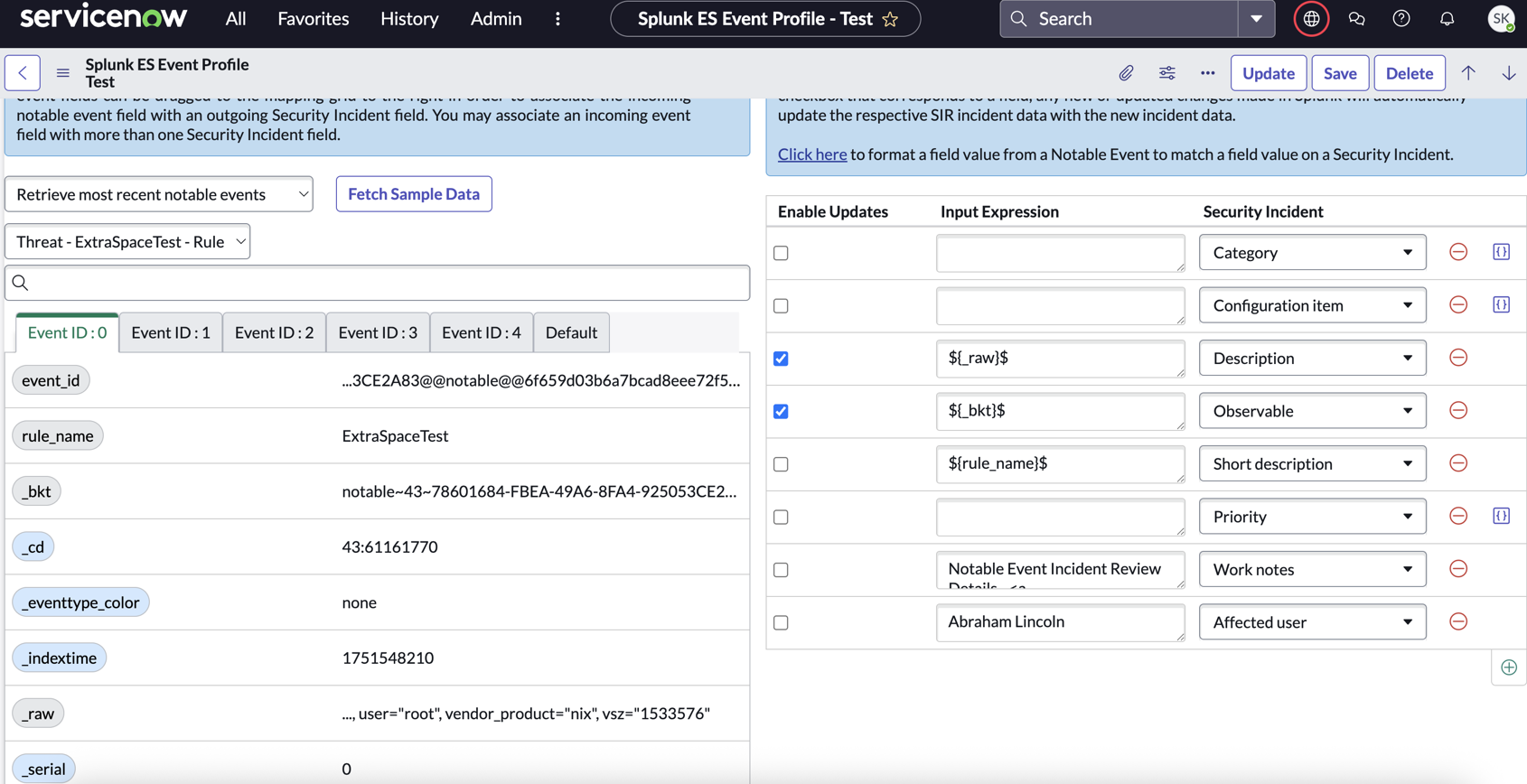Add a new mapping row with plus icon
This screenshot has height=784, width=1527.
1509,667
